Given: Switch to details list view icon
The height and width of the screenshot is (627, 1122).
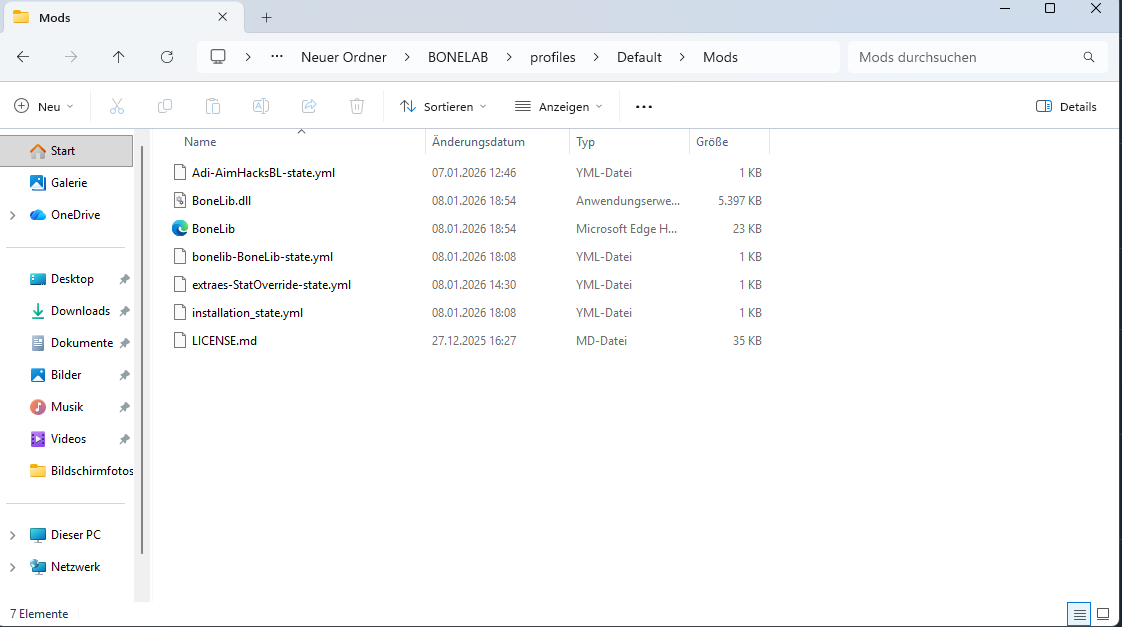Looking at the screenshot, I should tap(1079, 614).
